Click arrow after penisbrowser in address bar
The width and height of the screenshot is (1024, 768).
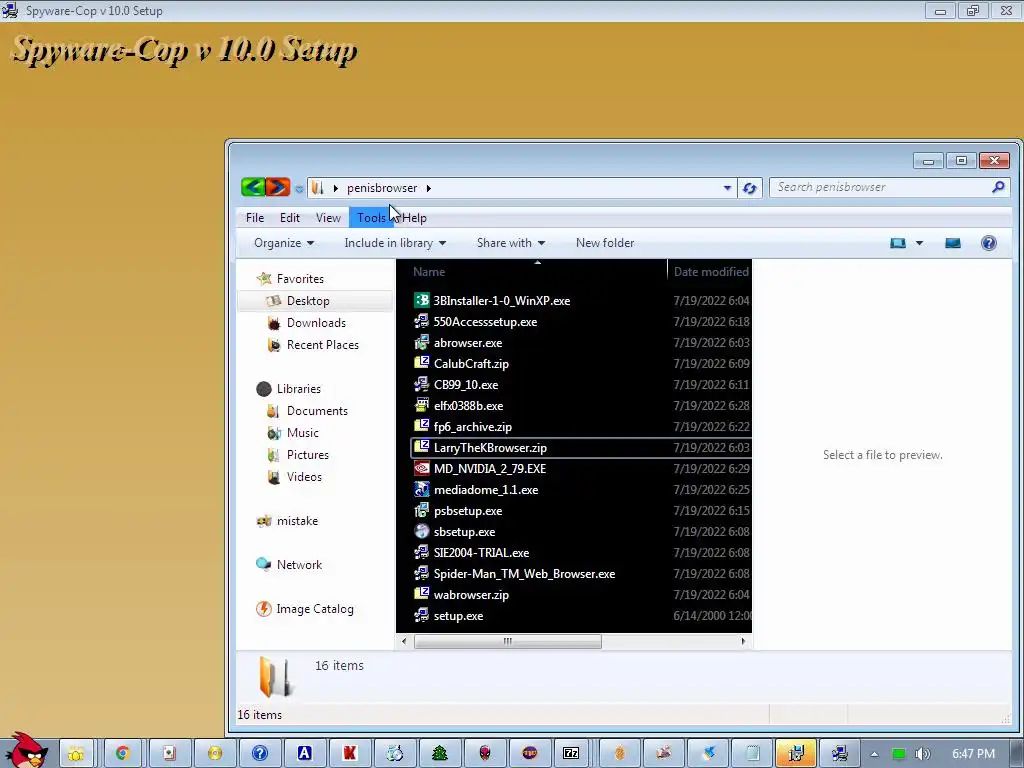pyautogui.click(x=428, y=188)
